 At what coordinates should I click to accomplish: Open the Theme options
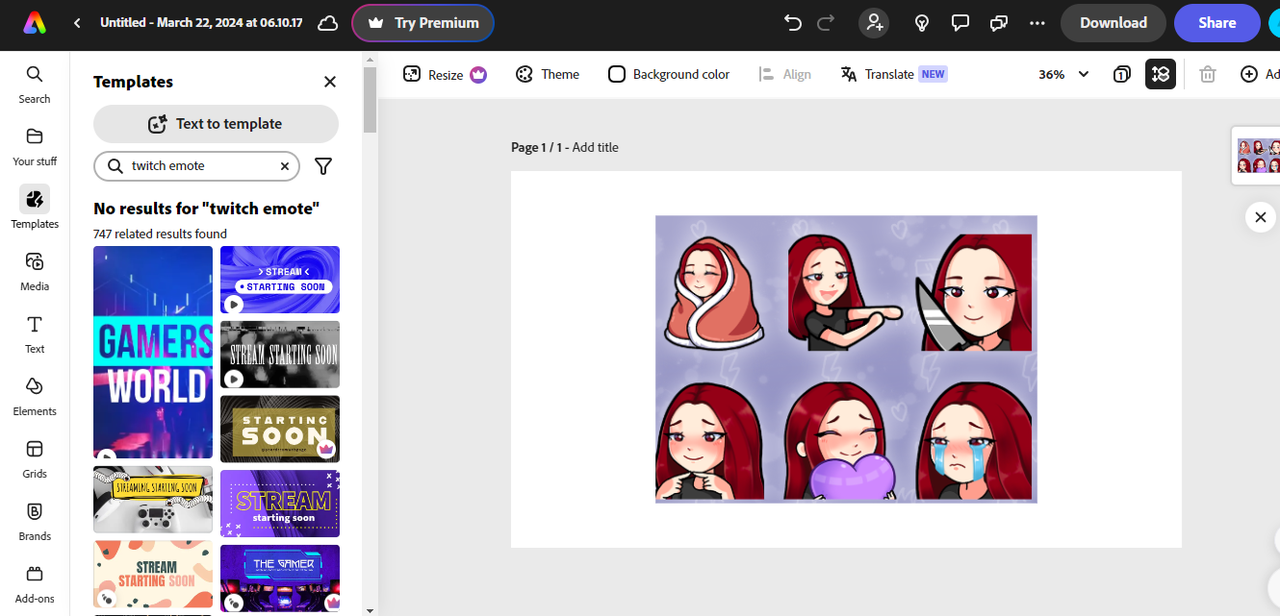548,74
